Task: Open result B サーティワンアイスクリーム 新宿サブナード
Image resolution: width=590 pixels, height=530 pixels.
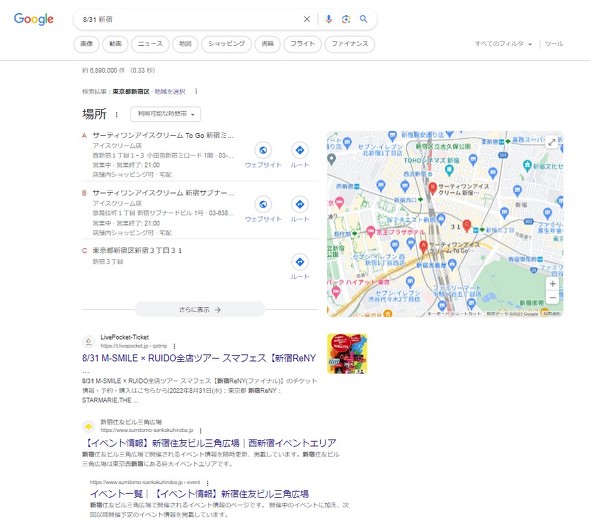Action: click(x=163, y=193)
